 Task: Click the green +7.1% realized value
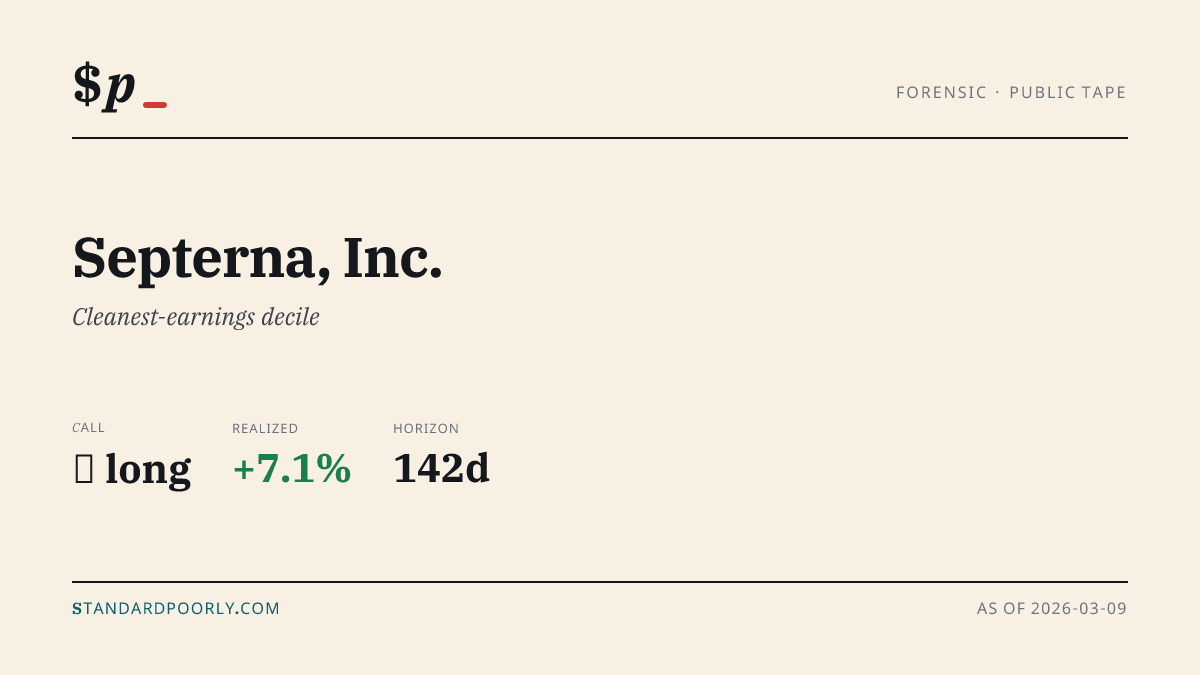point(292,469)
